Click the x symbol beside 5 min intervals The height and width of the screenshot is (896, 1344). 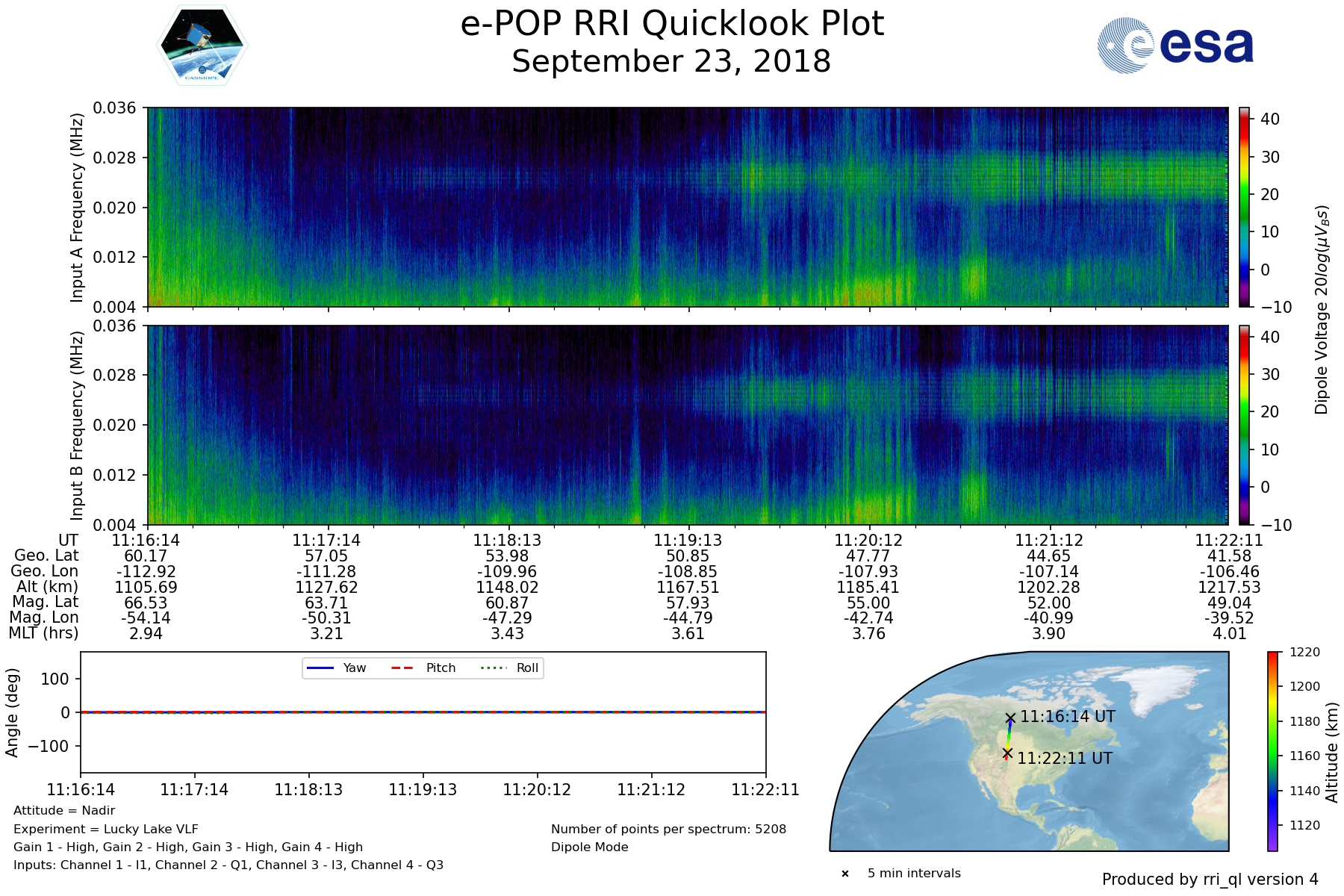pos(845,874)
